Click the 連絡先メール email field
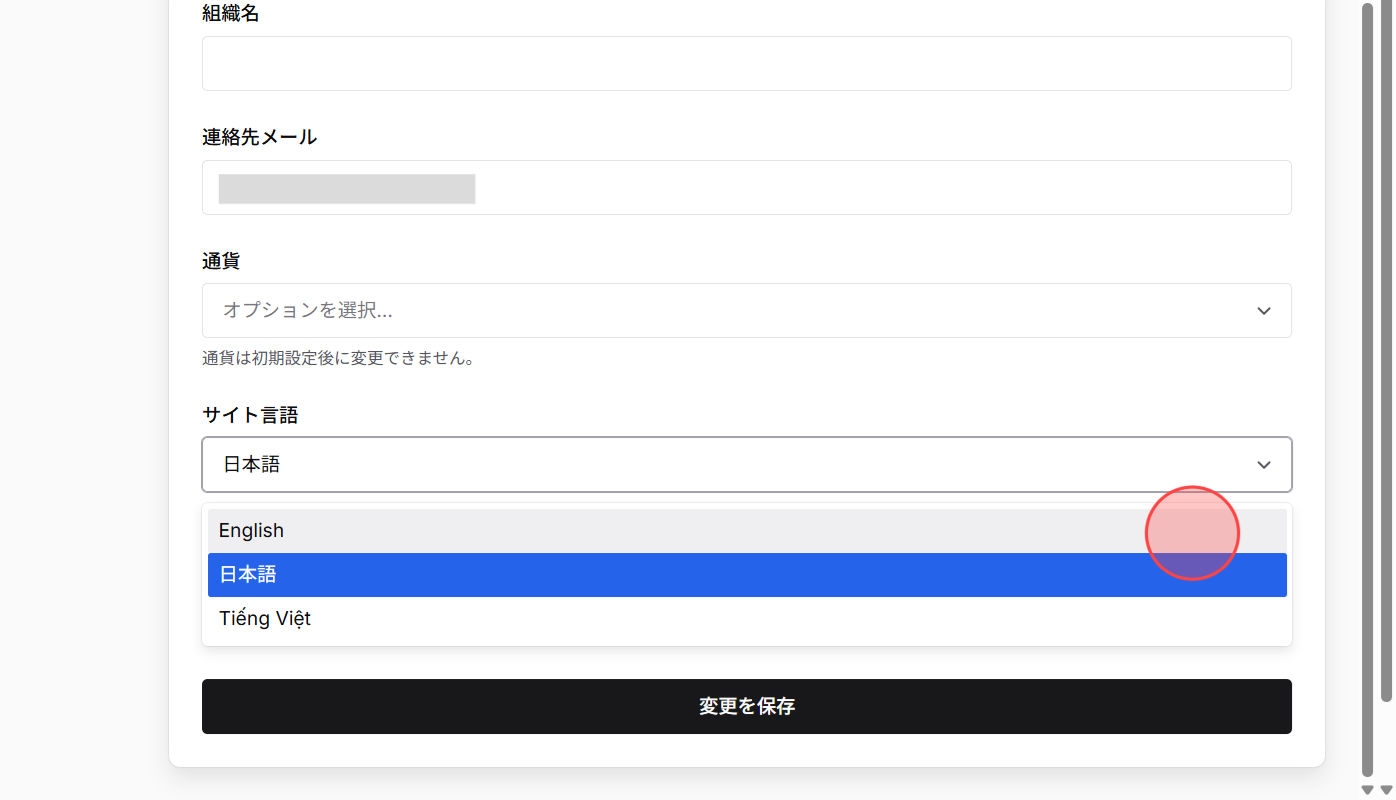 point(746,187)
